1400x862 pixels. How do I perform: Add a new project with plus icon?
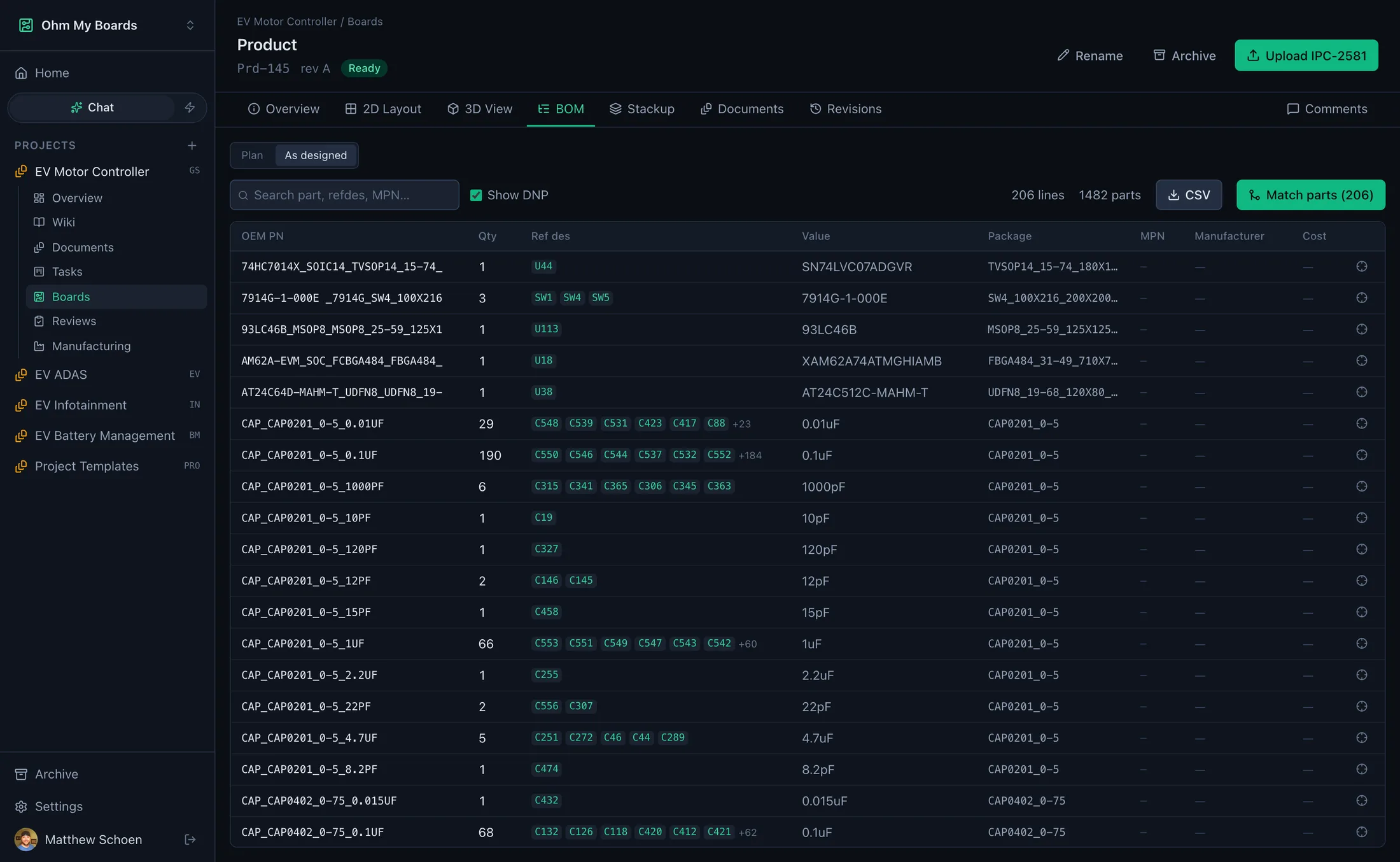192,146
